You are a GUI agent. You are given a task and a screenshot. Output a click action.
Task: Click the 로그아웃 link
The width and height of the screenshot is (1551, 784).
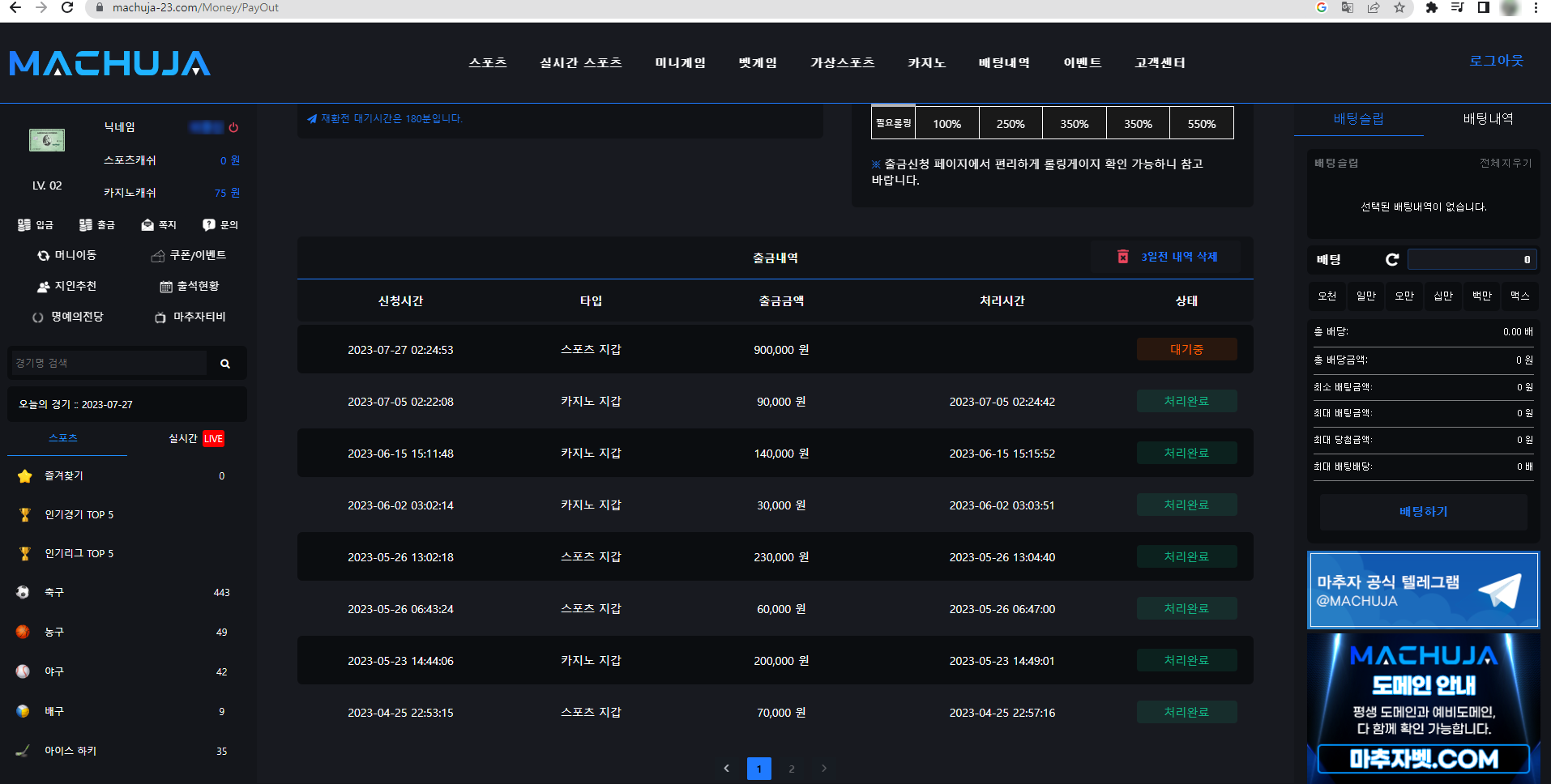(x=1496, y=61)
